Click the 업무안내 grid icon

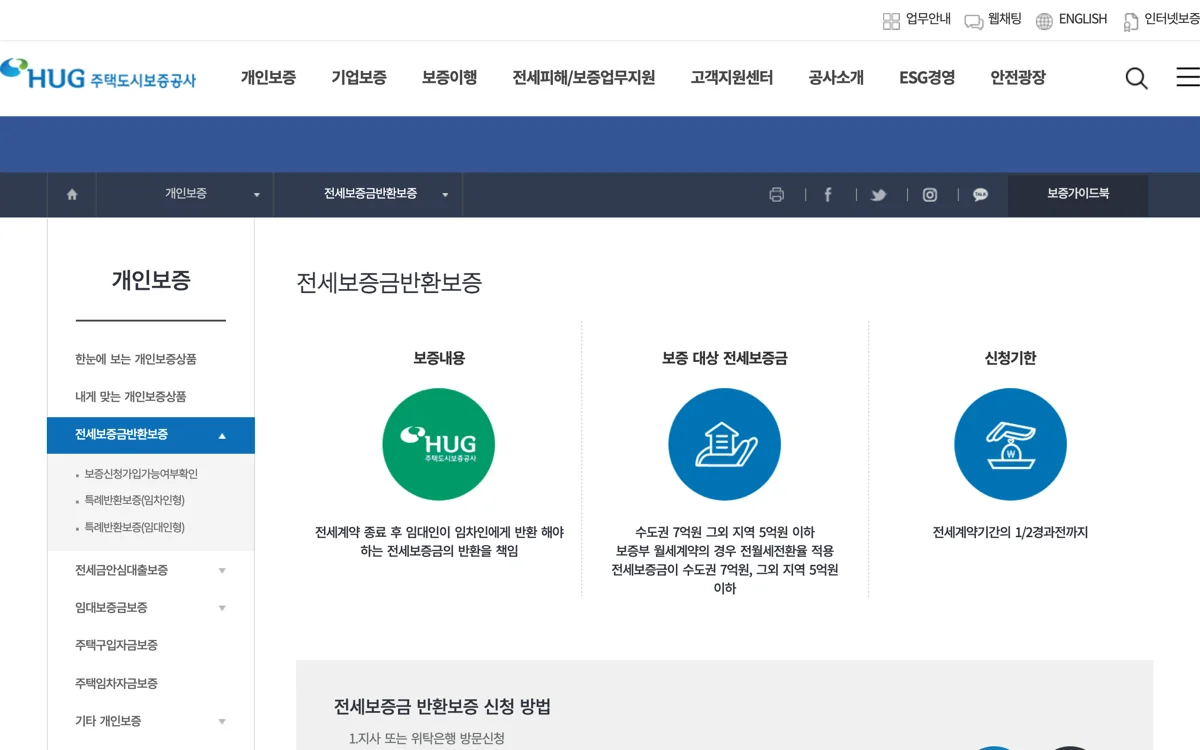pyautogui.click(x=891, y=21)
